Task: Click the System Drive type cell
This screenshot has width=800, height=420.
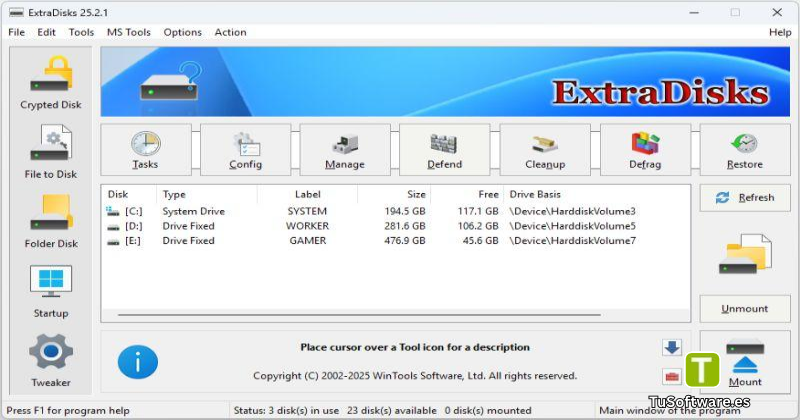Action: (193, 211)
